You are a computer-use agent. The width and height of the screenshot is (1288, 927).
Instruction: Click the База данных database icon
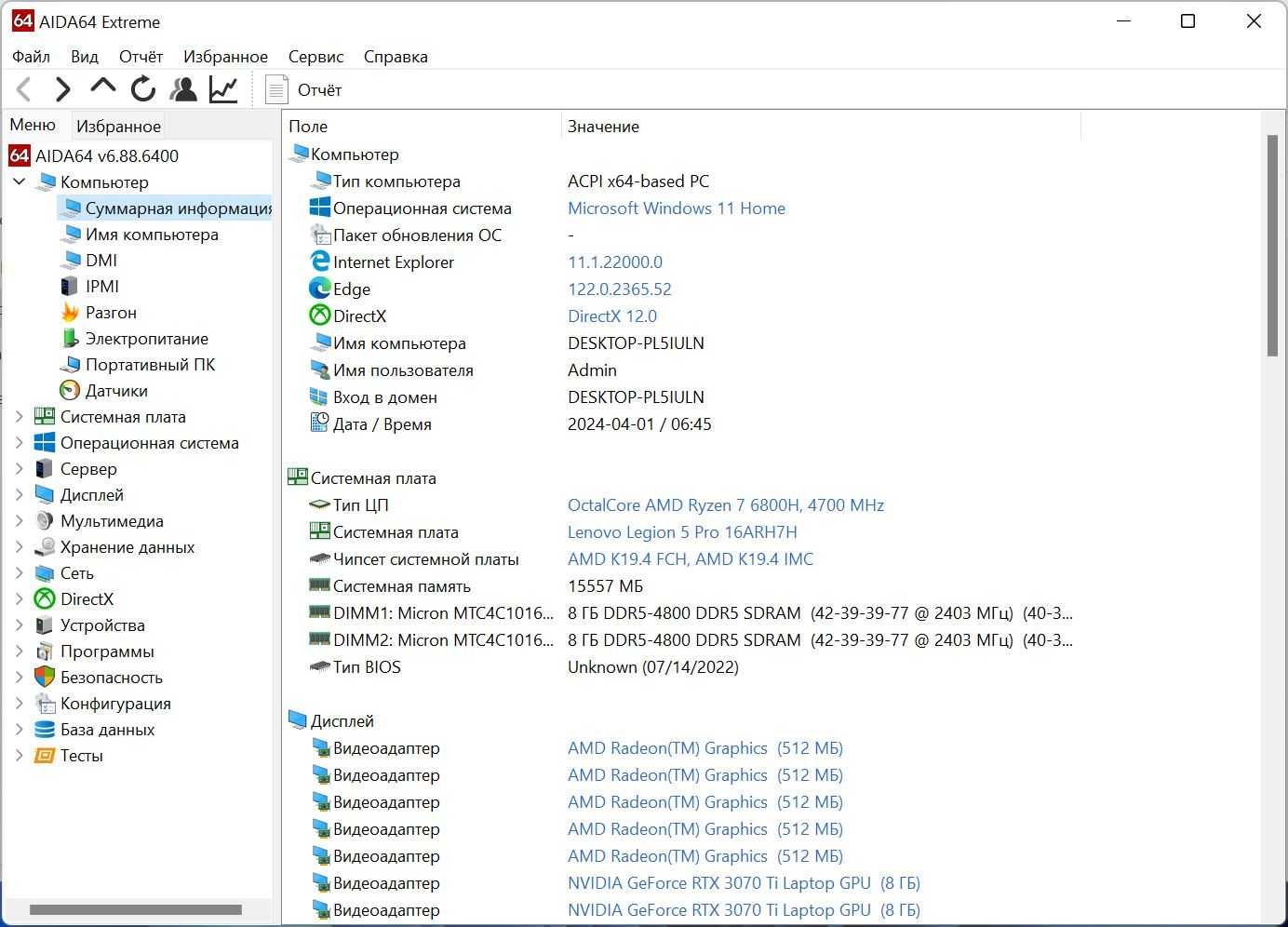[x=45, y=730]
